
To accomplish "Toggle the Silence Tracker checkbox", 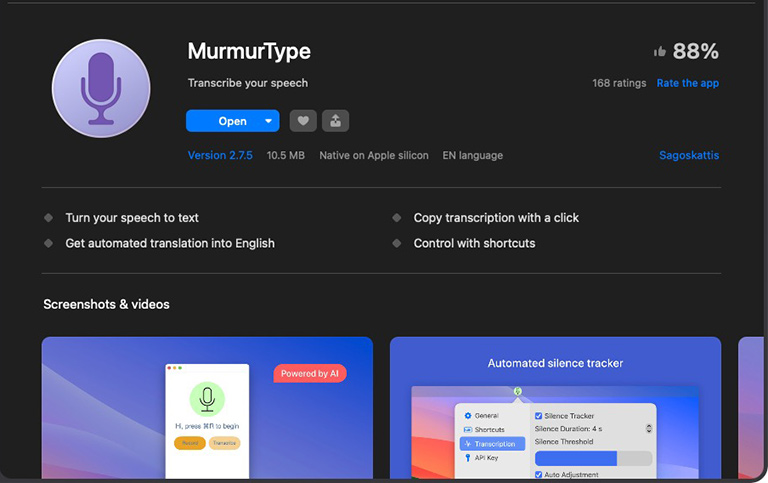I will click(x=538, y=416).
